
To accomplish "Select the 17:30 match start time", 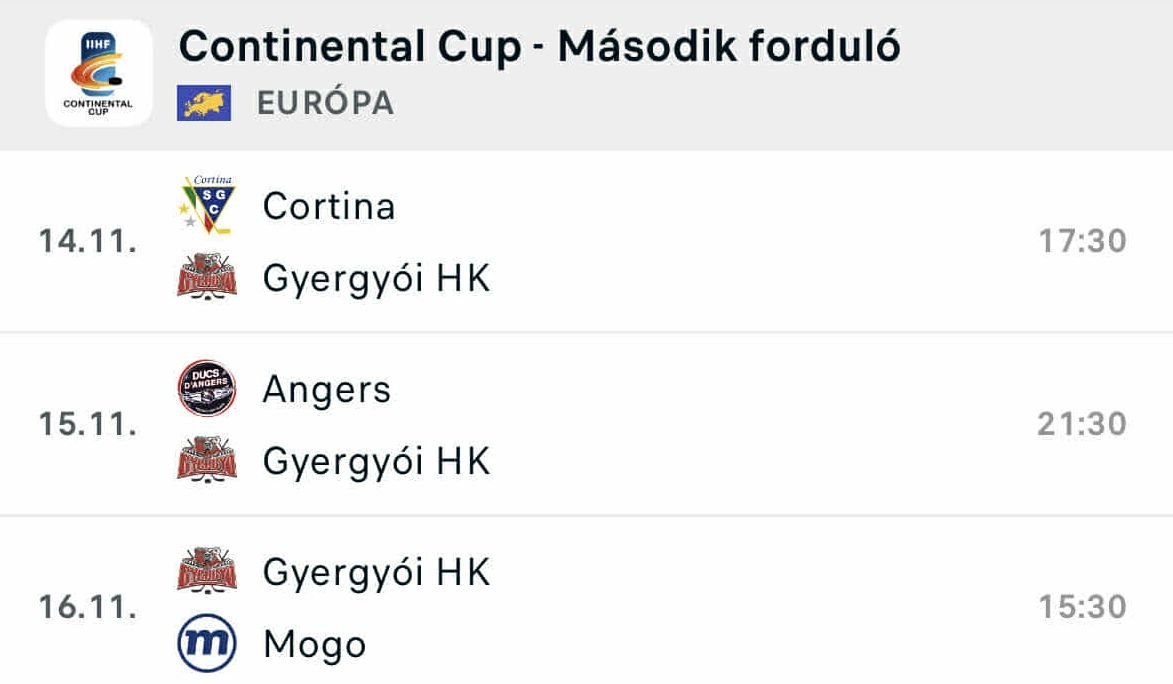I will (x=1082, y=242).
